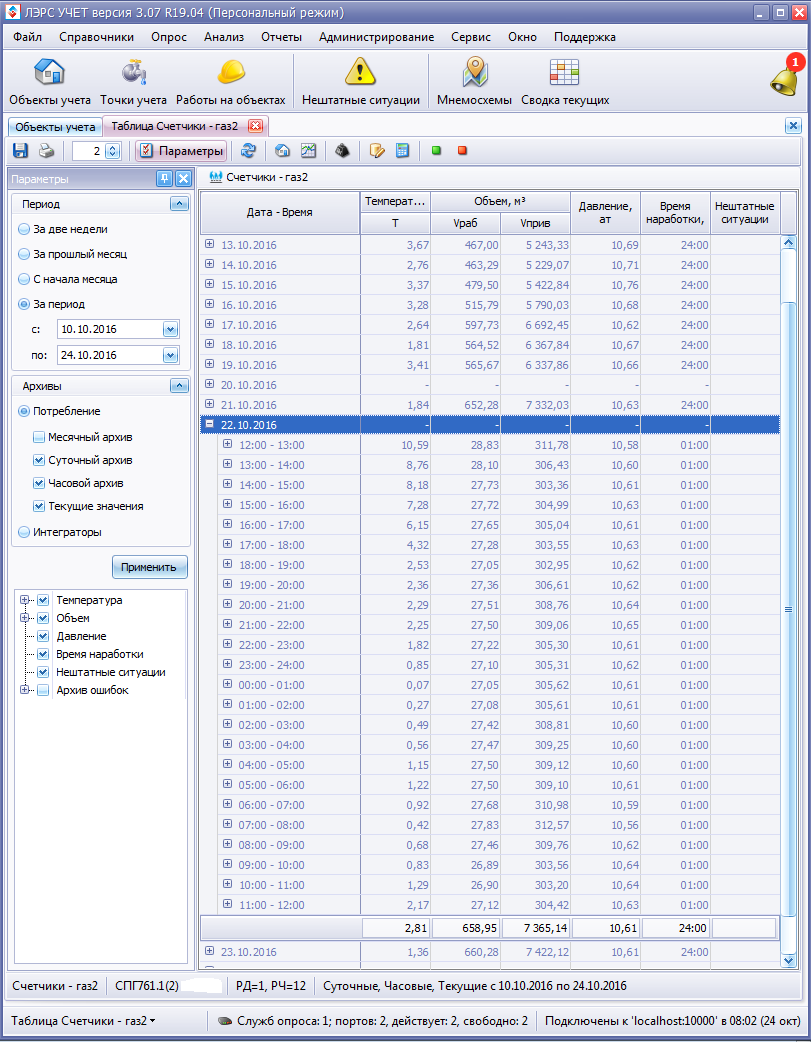Click the decimal places stepper arrows

113,151
